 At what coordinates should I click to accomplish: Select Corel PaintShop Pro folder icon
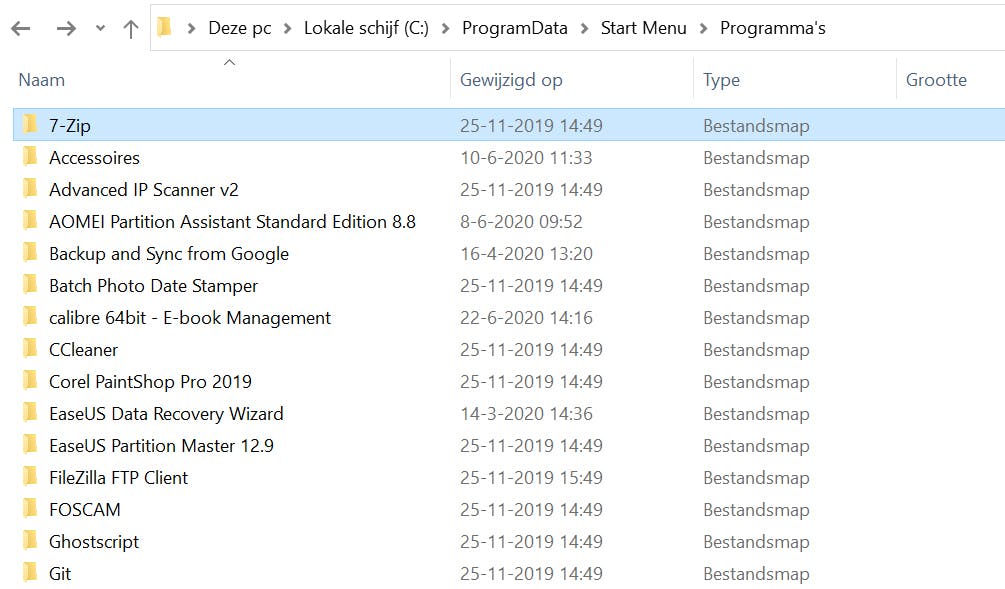[29, 379]
